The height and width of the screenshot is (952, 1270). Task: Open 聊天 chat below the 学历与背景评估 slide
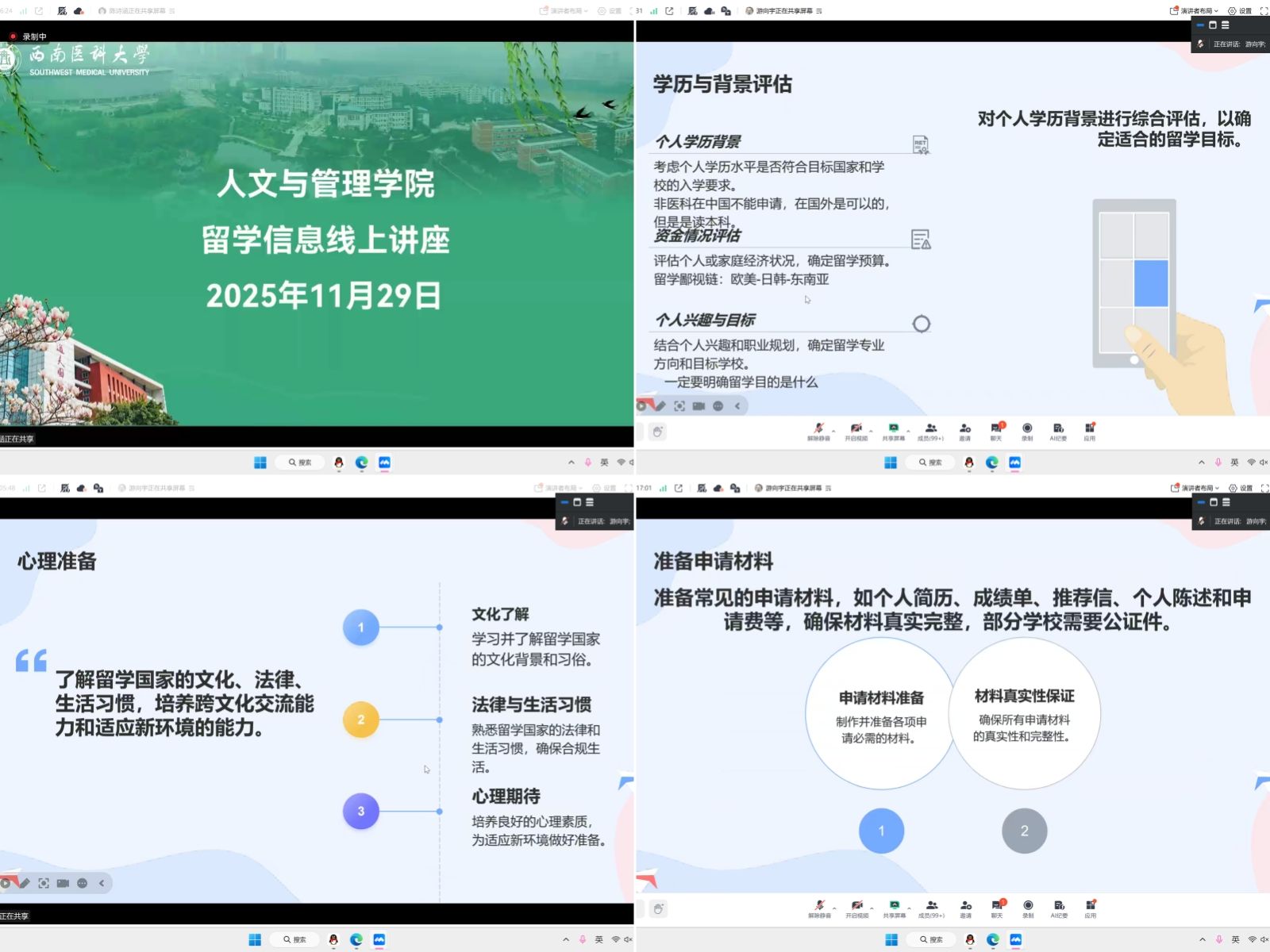point(996,429)
